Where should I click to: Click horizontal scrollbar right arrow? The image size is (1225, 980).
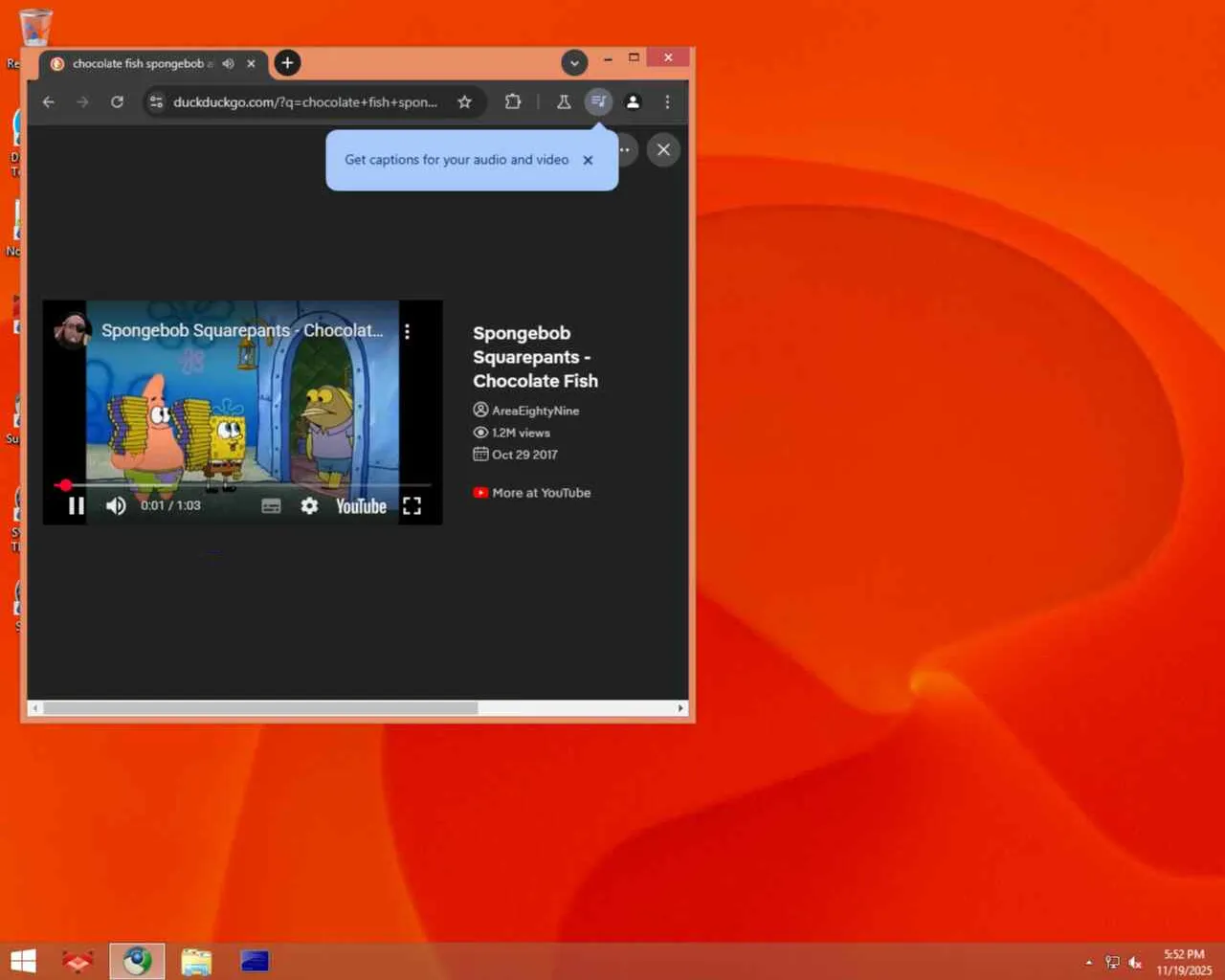pyautogui.click(x=680, y=708)
